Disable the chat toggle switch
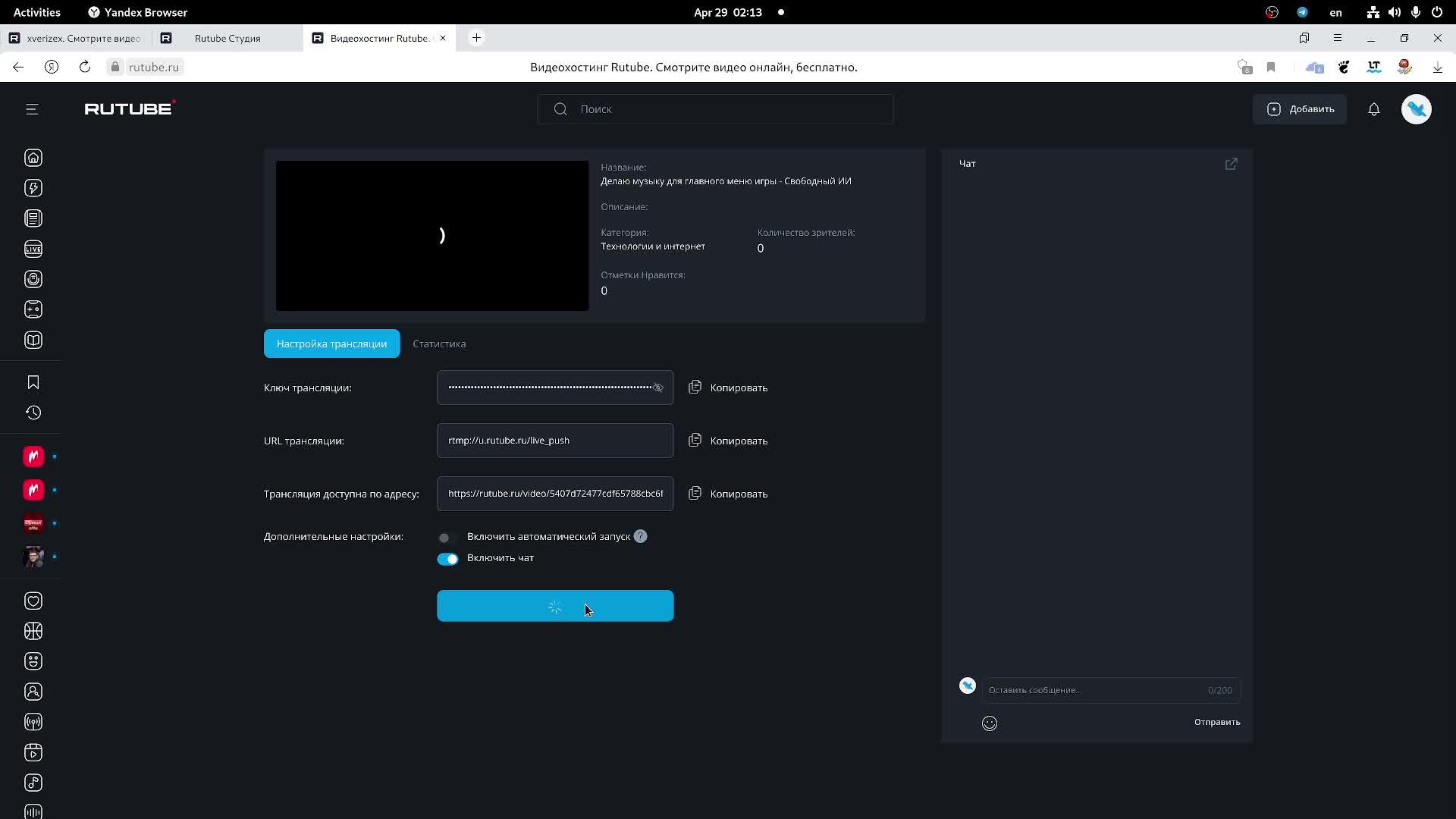 [447, 559]
